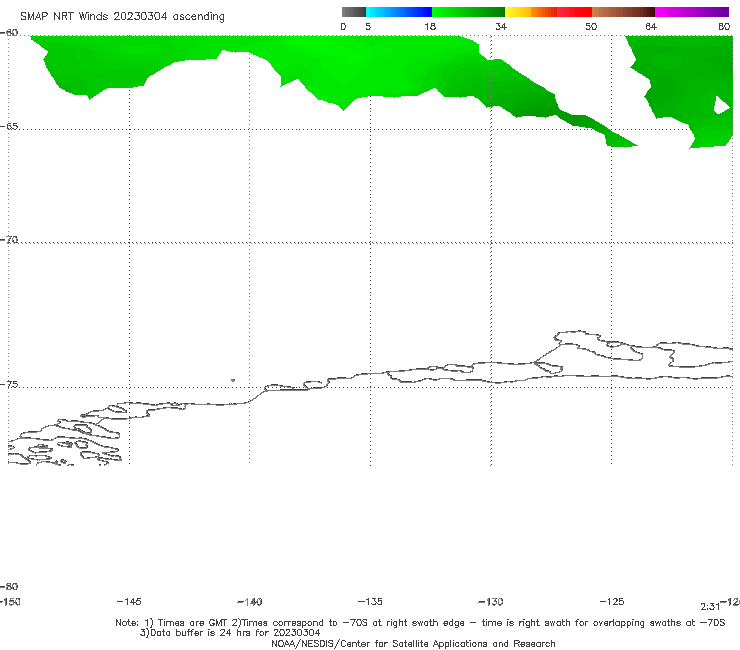Click the blue segment of the wind color bar

pyautogui.click(x=399, y=12)
